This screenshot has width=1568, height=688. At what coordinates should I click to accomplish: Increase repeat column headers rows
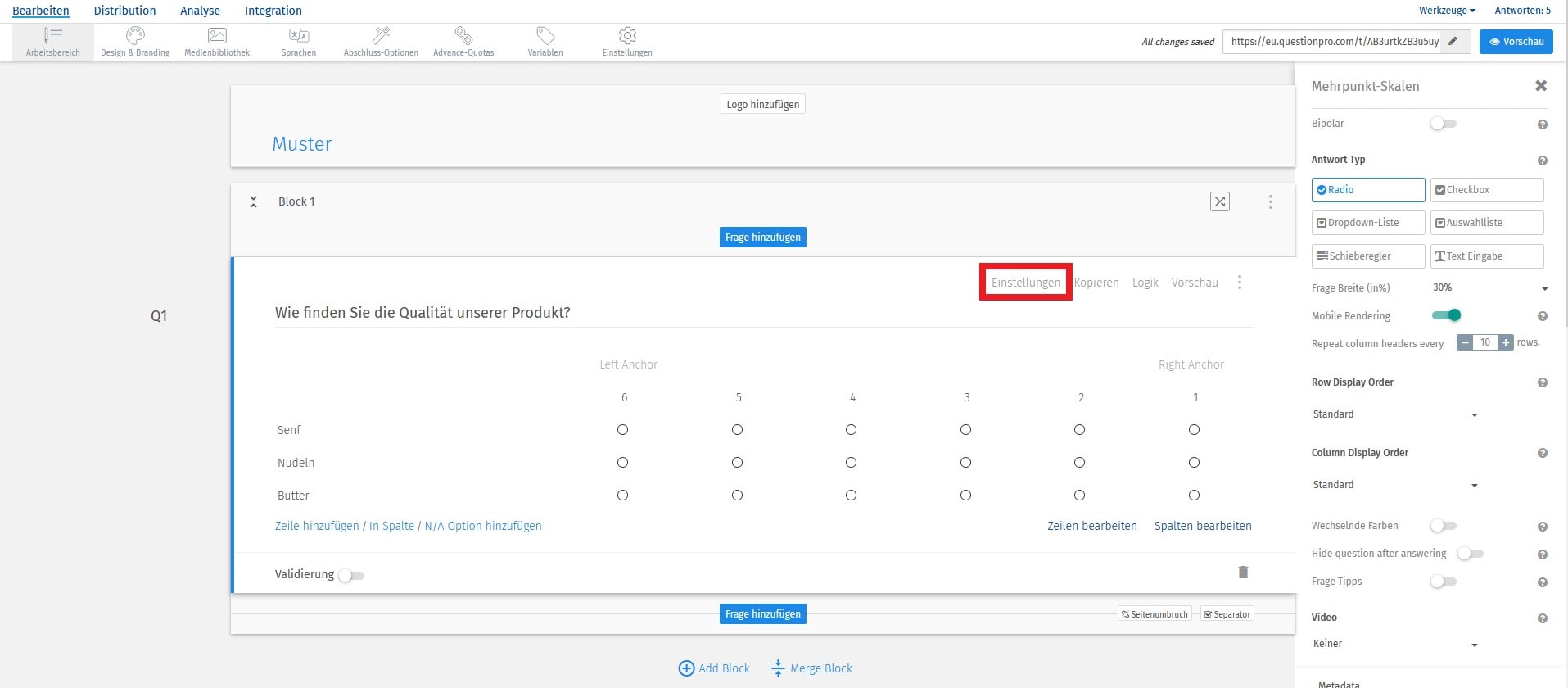tap(1506, 342)
